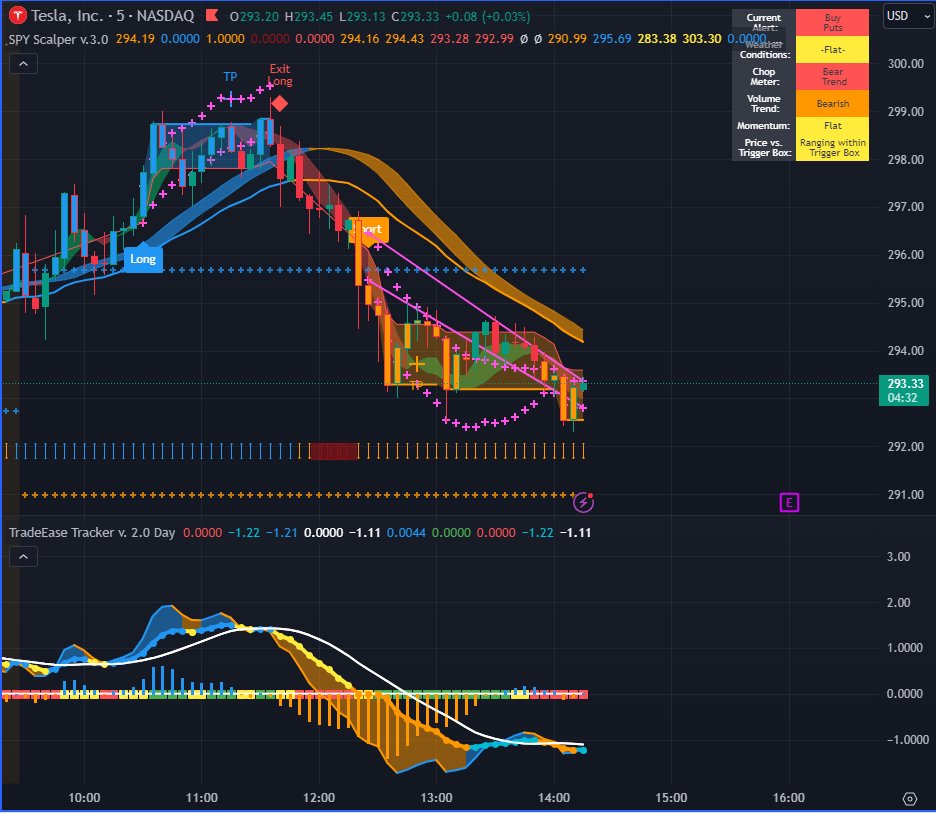Image resolution: width=936 pixels, height=814 pixels.
Task: Click the Current Alert label
Action: click(x=763, y=23)
